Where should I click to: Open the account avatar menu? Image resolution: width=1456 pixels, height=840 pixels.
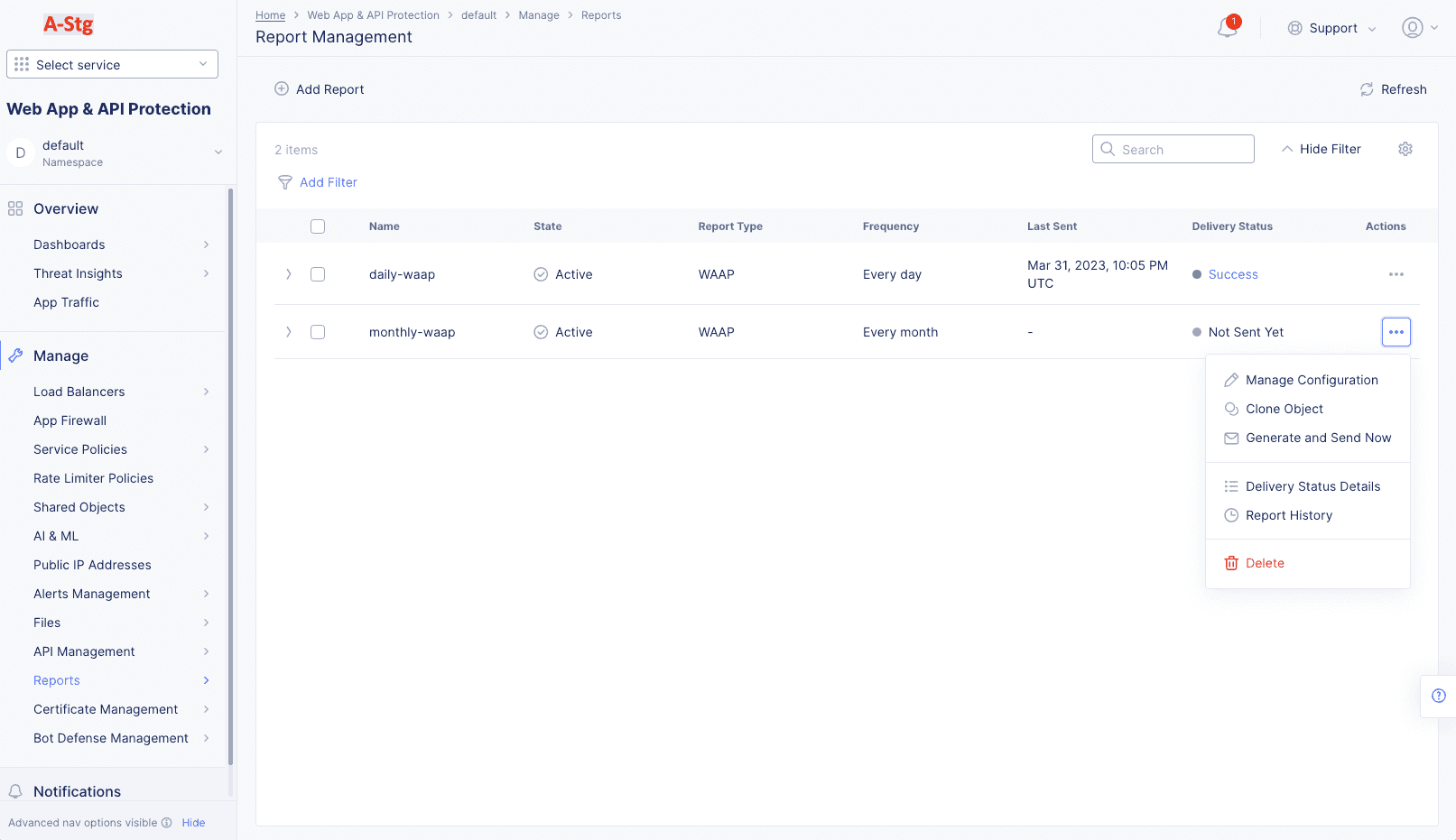pos(1412,27)
